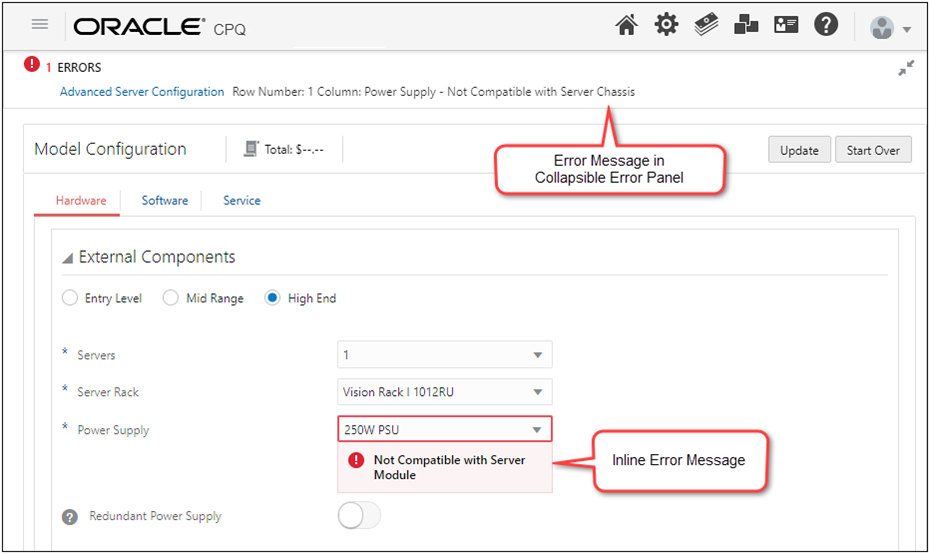This screenshot has width=930, height=554.
Task: Collapse the error panel with arrows icon
Action: [906, 68]
